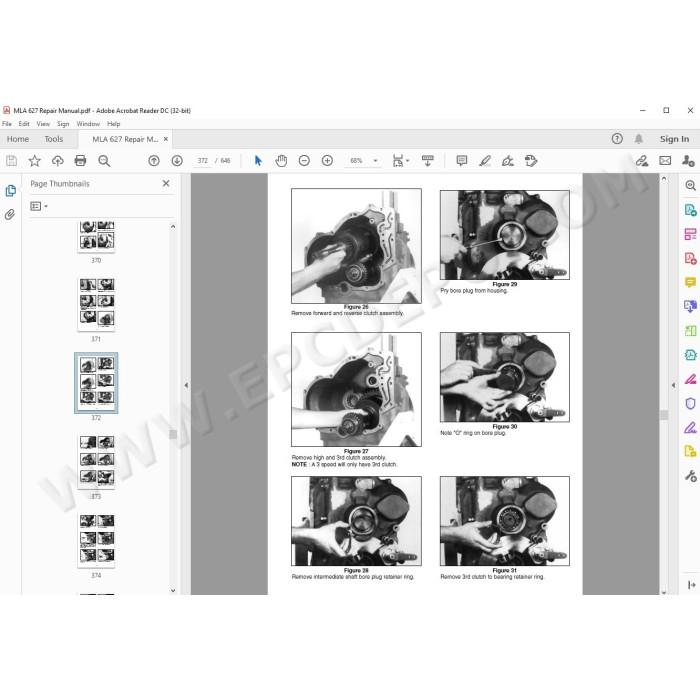Zoom out with the minus button
This screenshot has height=700, width=700.
(304, 161)
